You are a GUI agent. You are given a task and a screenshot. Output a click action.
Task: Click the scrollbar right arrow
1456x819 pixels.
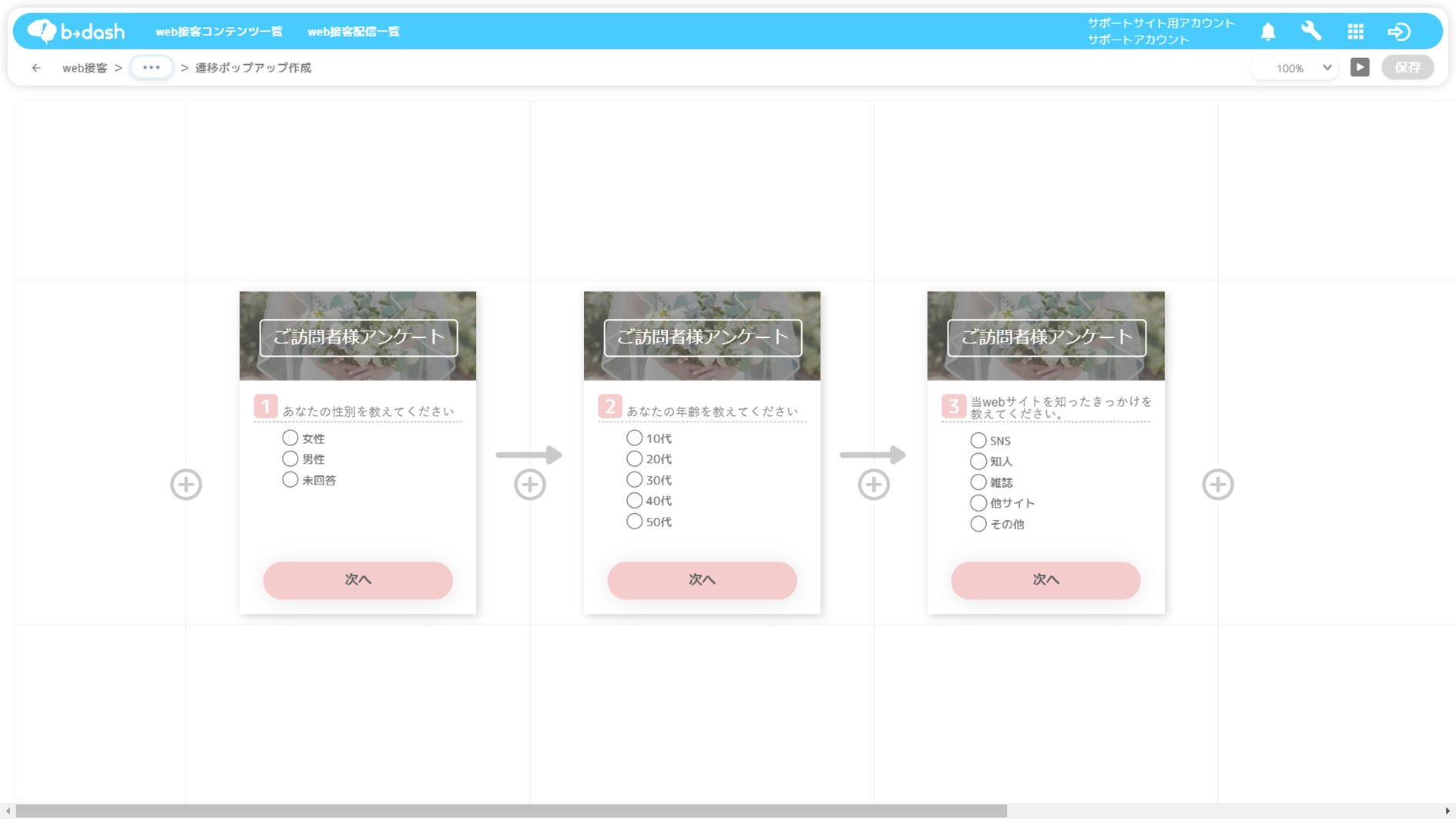[x=1448, y=811]
